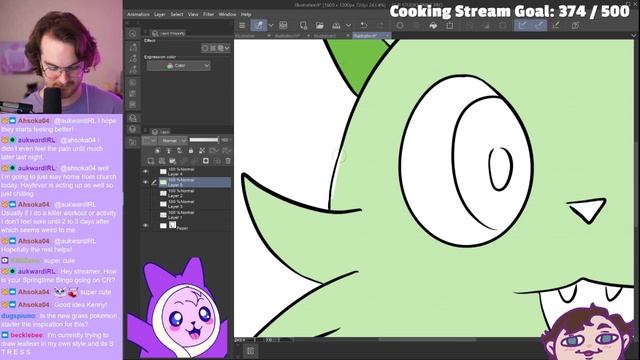Click the pen-edit icon near command bar end
The width and height of the screenshot is (640, 360).
[556, 25]
